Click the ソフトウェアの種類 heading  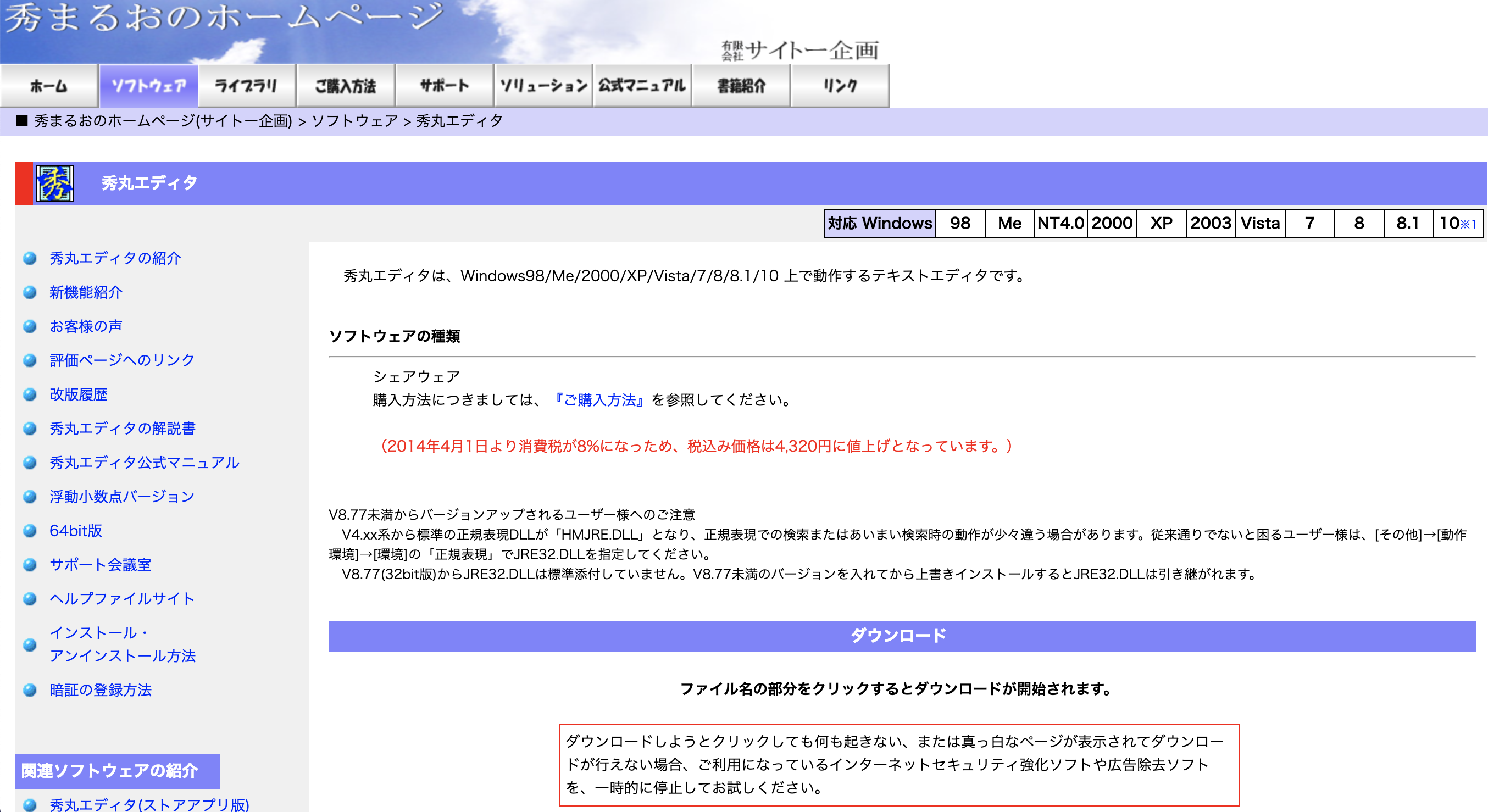[x=395, y=336]
